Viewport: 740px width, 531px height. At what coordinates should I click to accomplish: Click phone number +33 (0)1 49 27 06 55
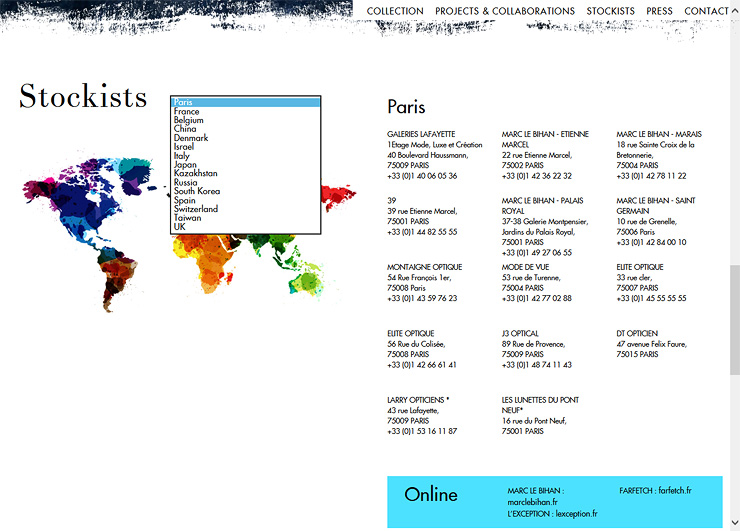(537, 253)
